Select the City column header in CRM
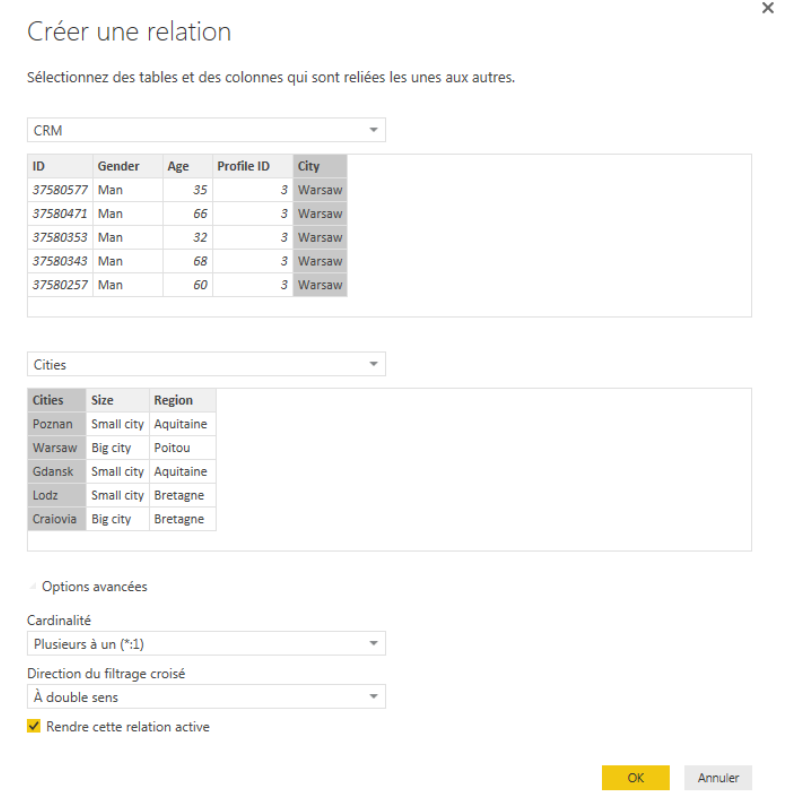The width and height of the screenshot is (797, 806). [319, 167]
